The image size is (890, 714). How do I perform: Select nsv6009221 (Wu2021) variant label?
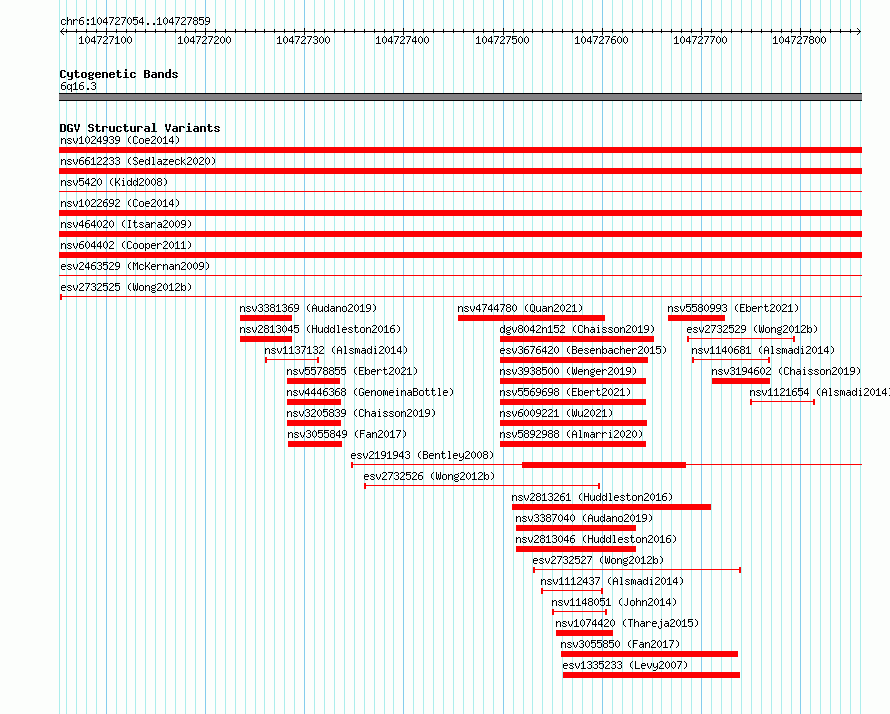(x=556, y=413)
